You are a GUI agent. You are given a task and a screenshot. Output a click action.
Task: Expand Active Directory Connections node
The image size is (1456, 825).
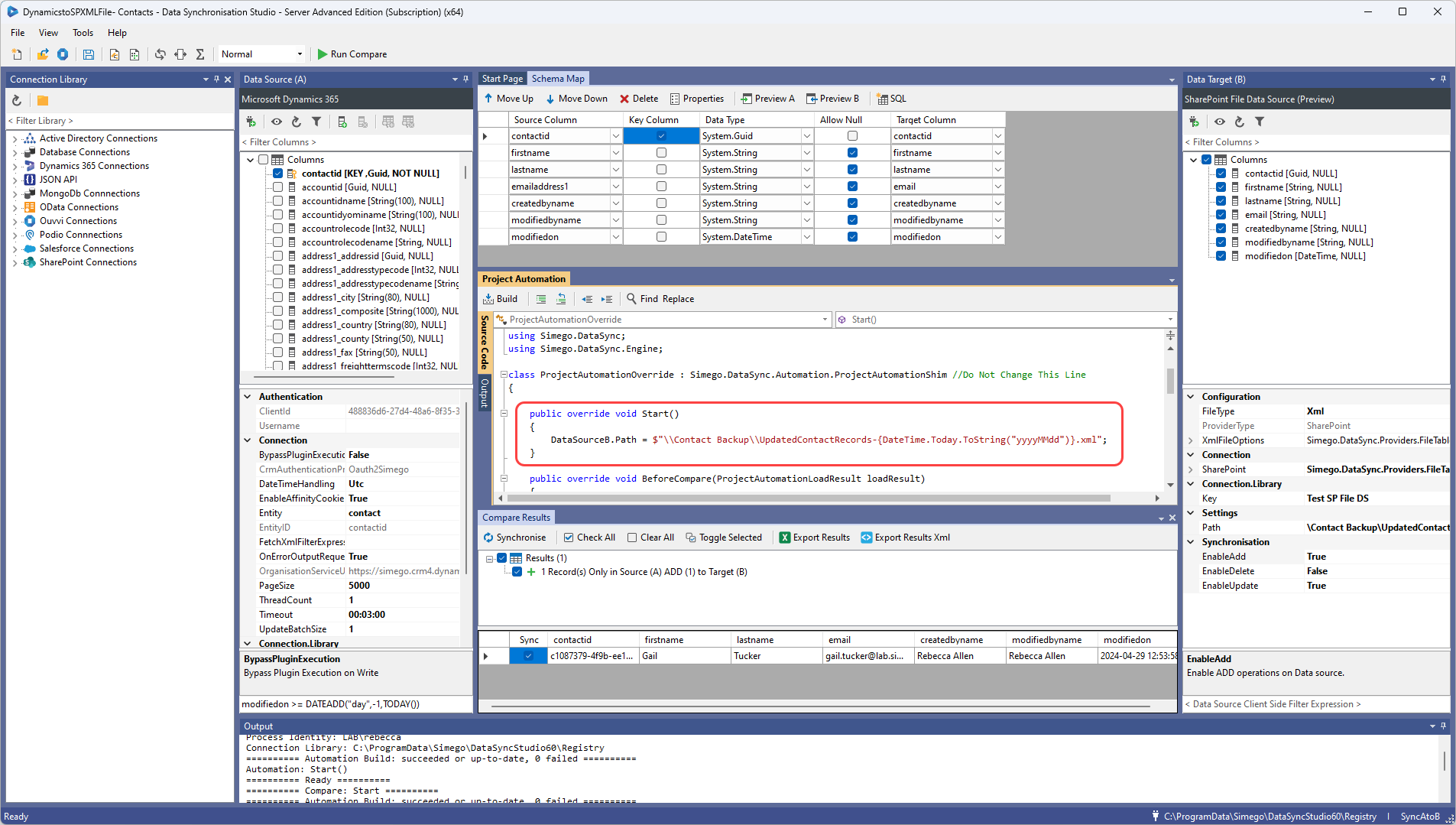pos(15,138)
